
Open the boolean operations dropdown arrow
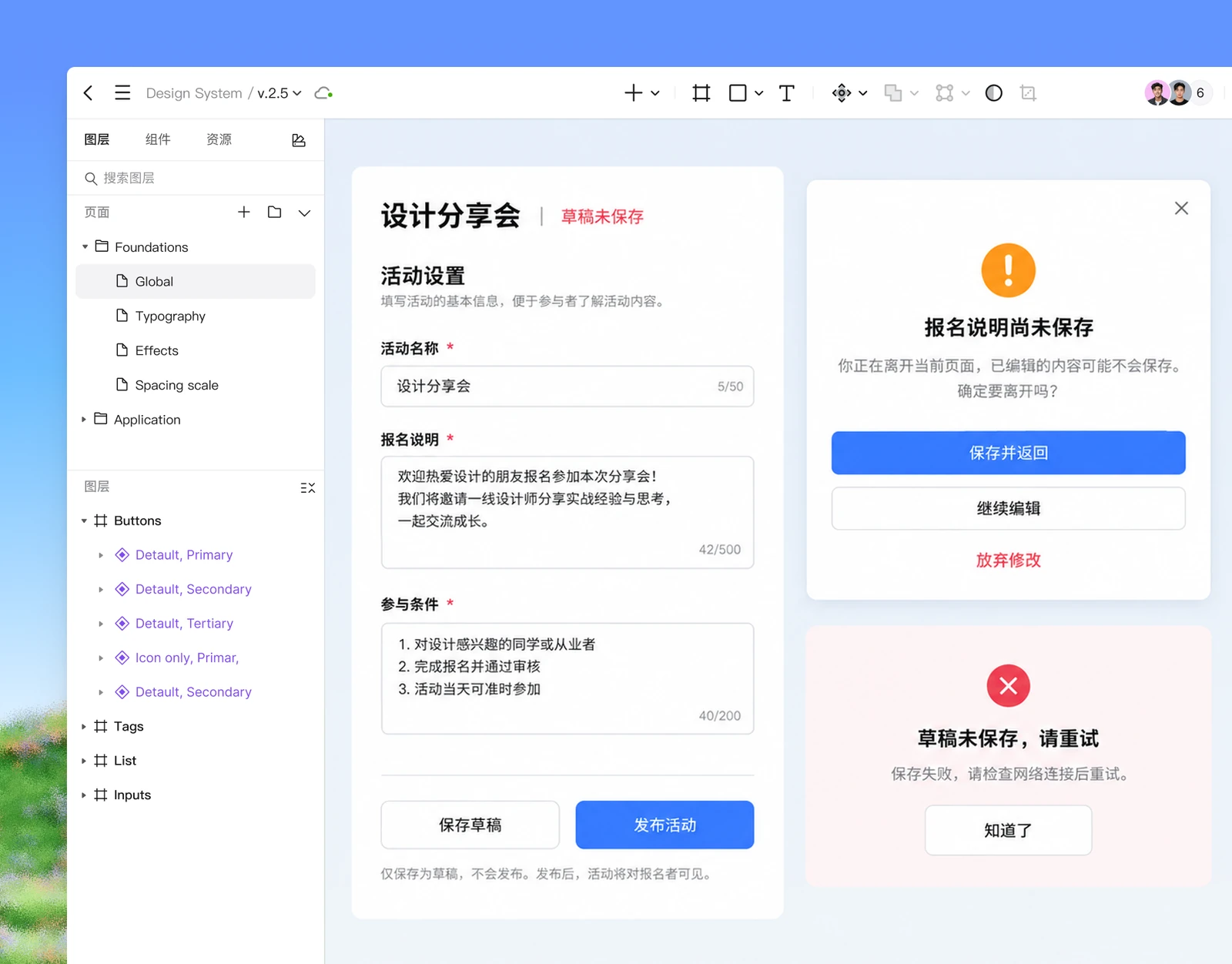[915, 93]
